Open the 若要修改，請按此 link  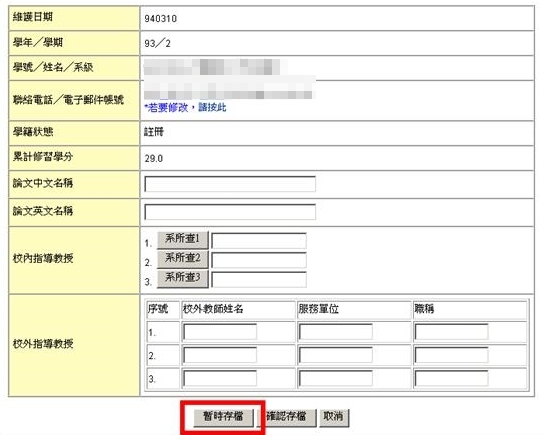point(185,108)
